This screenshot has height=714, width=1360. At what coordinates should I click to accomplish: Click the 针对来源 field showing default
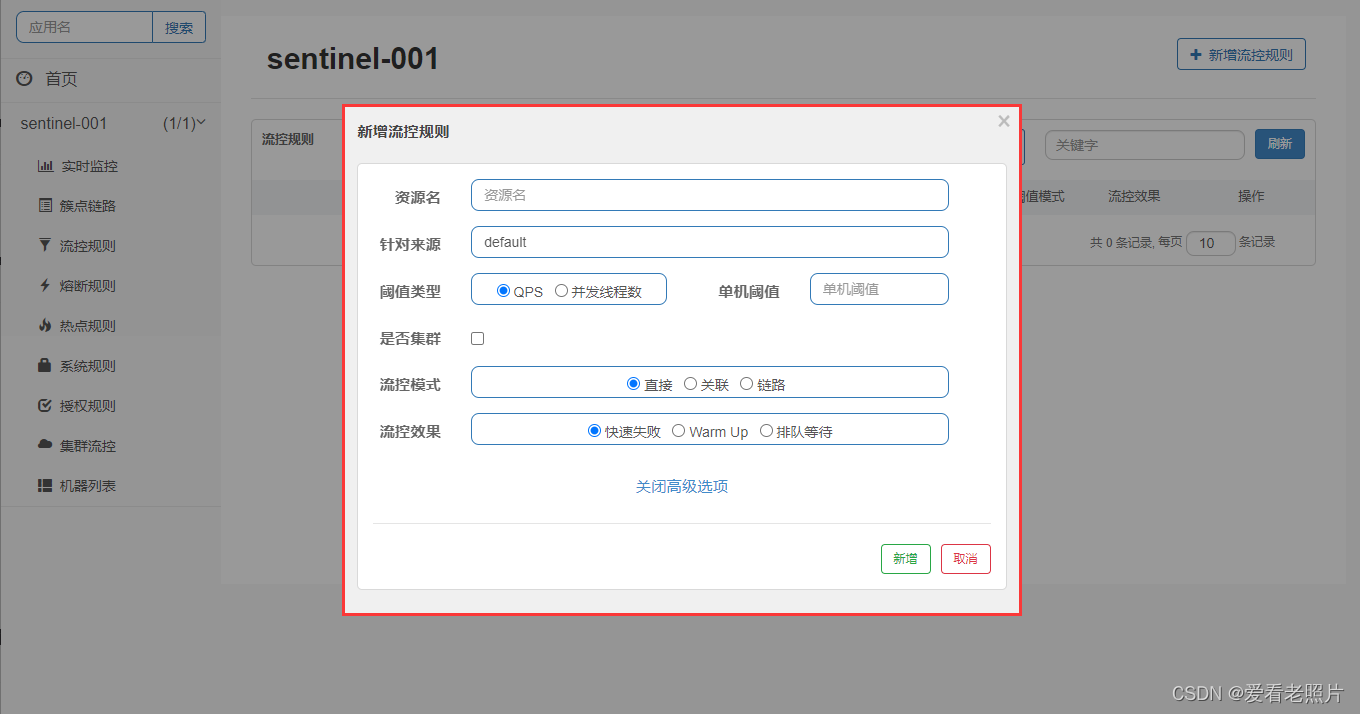(x=710, y=242)
